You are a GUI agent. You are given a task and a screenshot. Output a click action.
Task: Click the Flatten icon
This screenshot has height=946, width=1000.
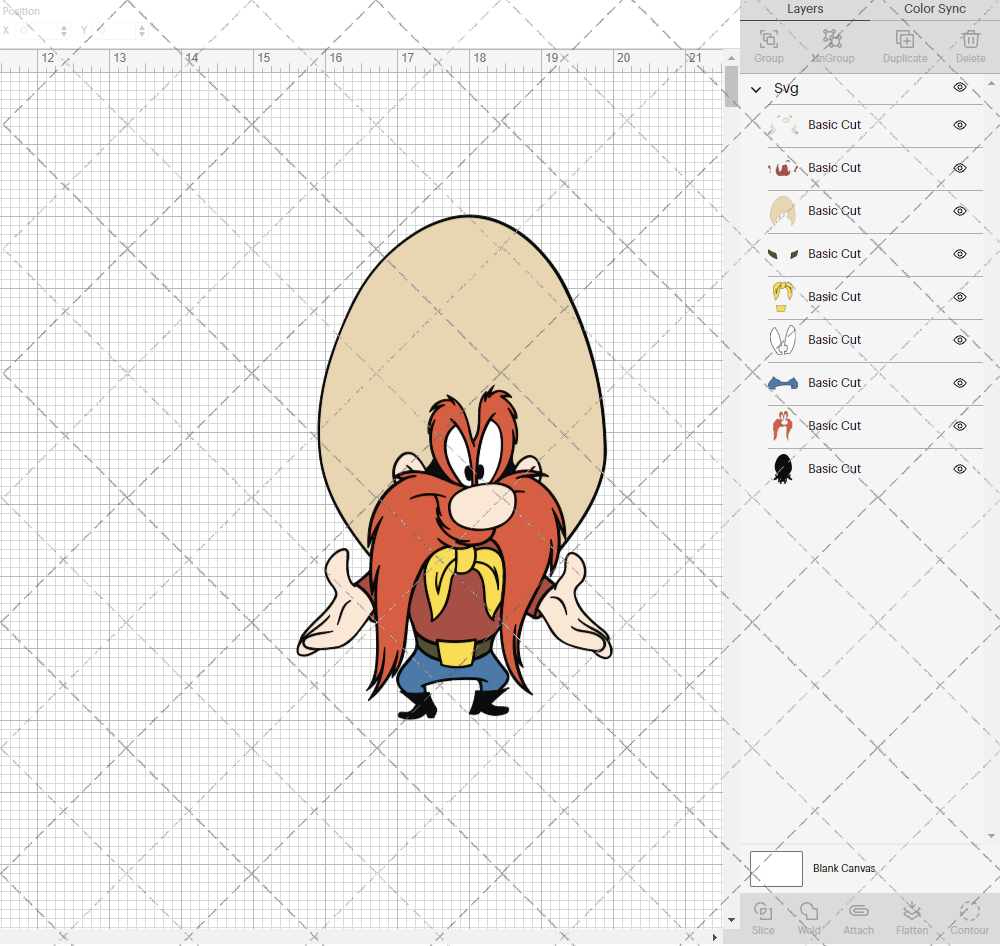click(912, 911)
